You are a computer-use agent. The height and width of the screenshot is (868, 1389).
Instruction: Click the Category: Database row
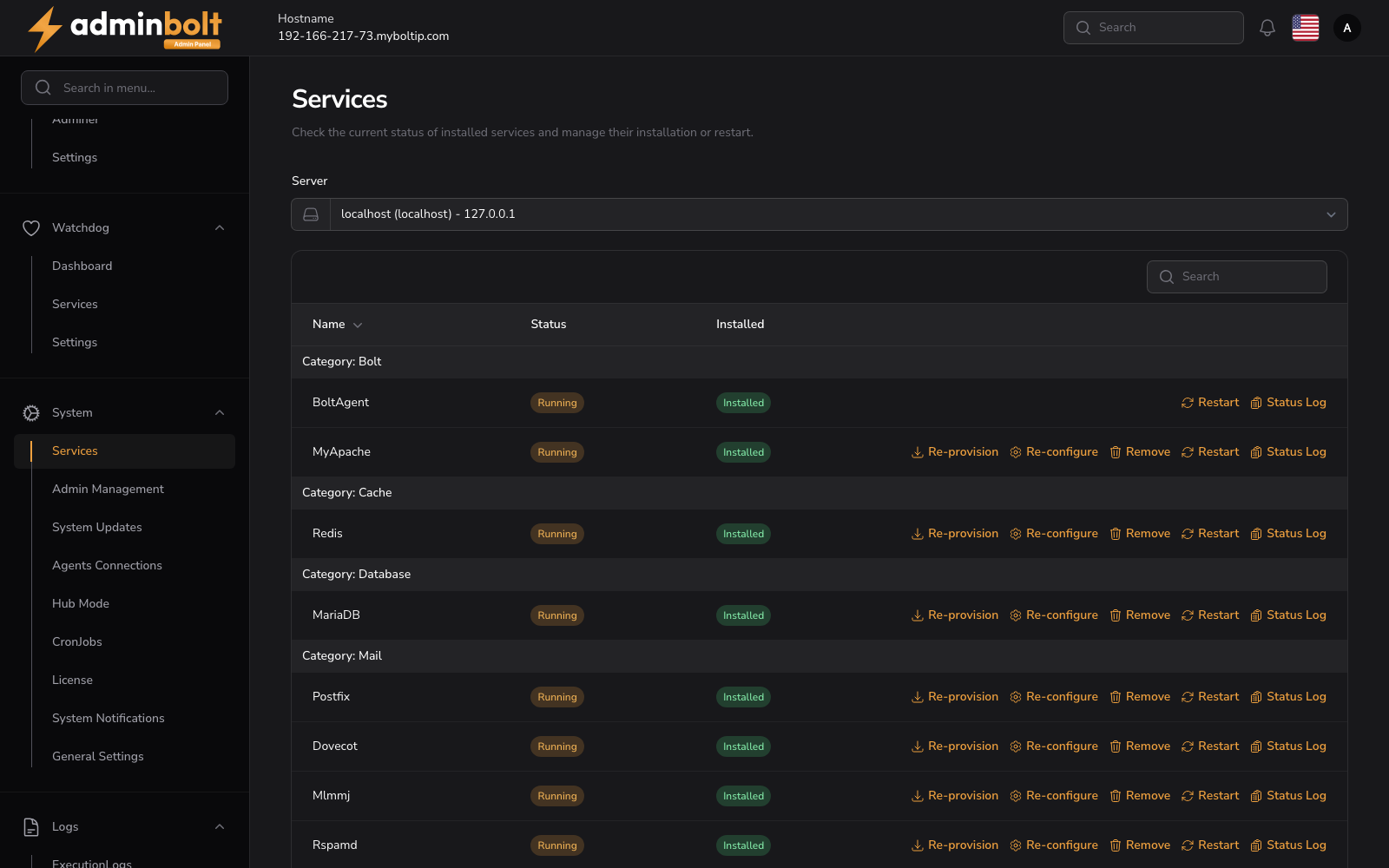click(x=820, y=575)
